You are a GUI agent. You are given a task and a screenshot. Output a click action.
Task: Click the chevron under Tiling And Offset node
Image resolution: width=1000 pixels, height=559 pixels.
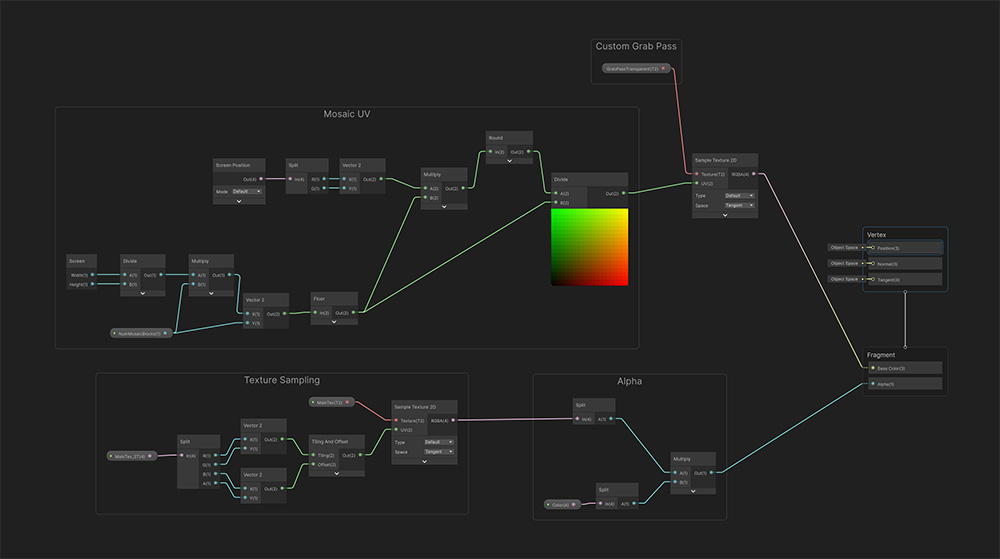tap(337, 474)
